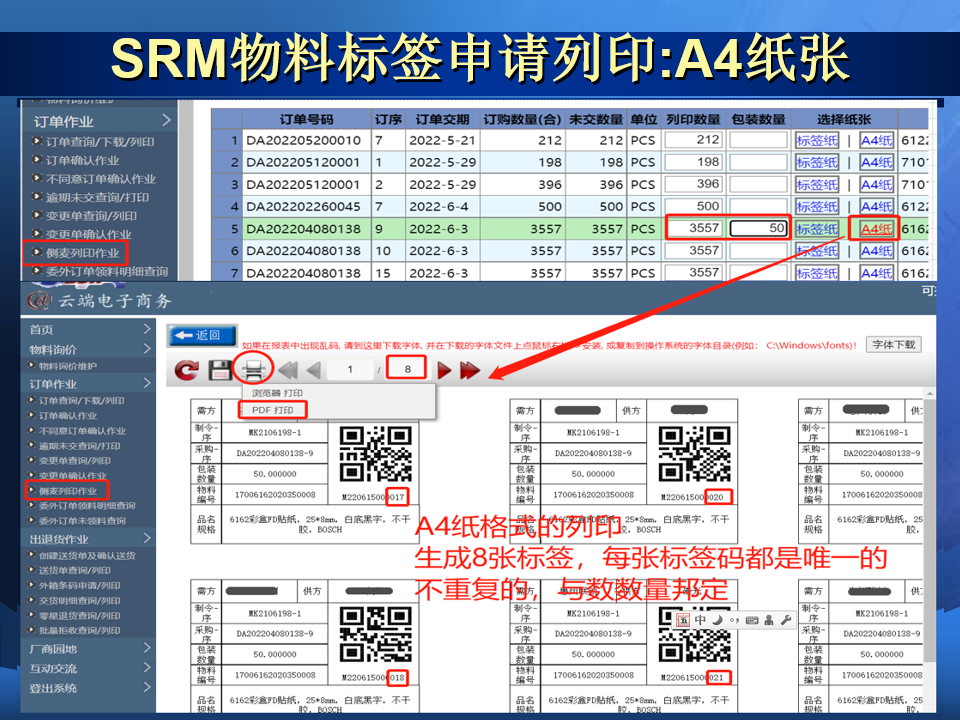The image size is (960, 720).
Task: Click 包装数量 field showing 50 in row 5
Action: click(x=758, y=228)
